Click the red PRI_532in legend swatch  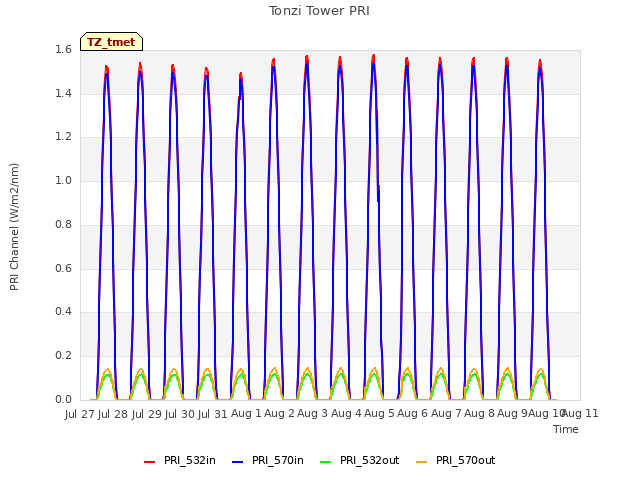tap(150, 461)
